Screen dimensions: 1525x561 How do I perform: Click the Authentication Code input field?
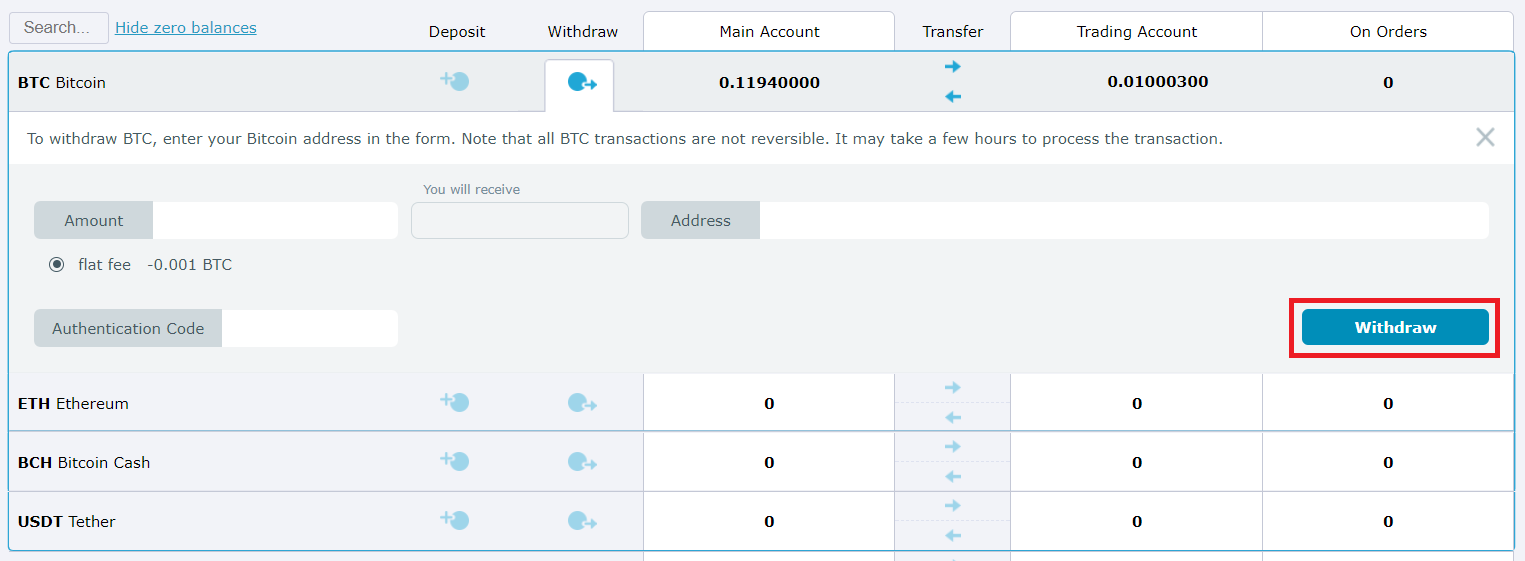(x=309, y=329)
